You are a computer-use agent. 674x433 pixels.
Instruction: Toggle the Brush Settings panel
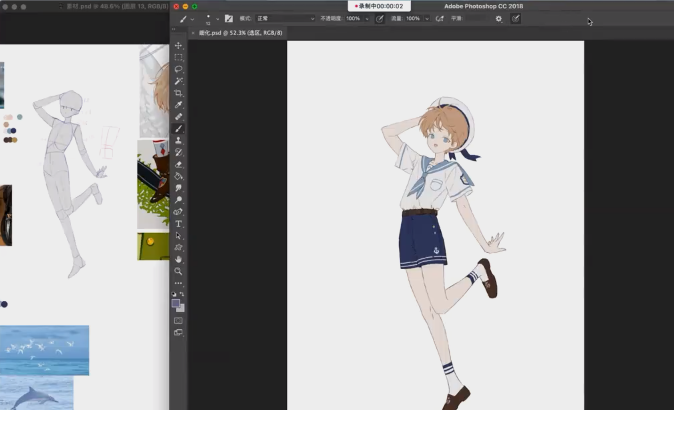click(x=229, y=18)
